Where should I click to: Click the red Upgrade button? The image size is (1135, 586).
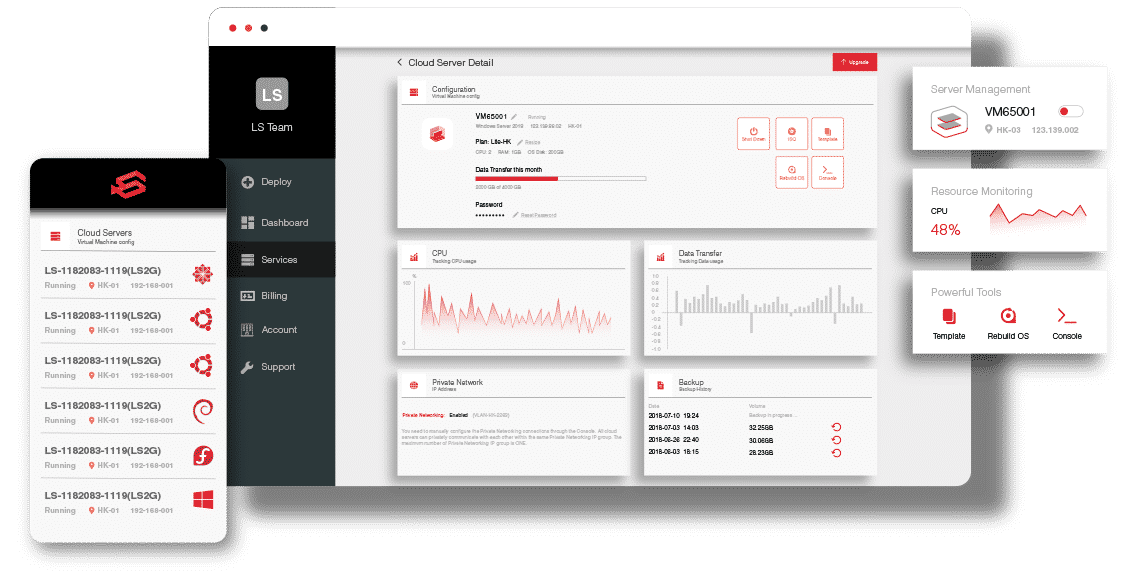tap(855, 62)
